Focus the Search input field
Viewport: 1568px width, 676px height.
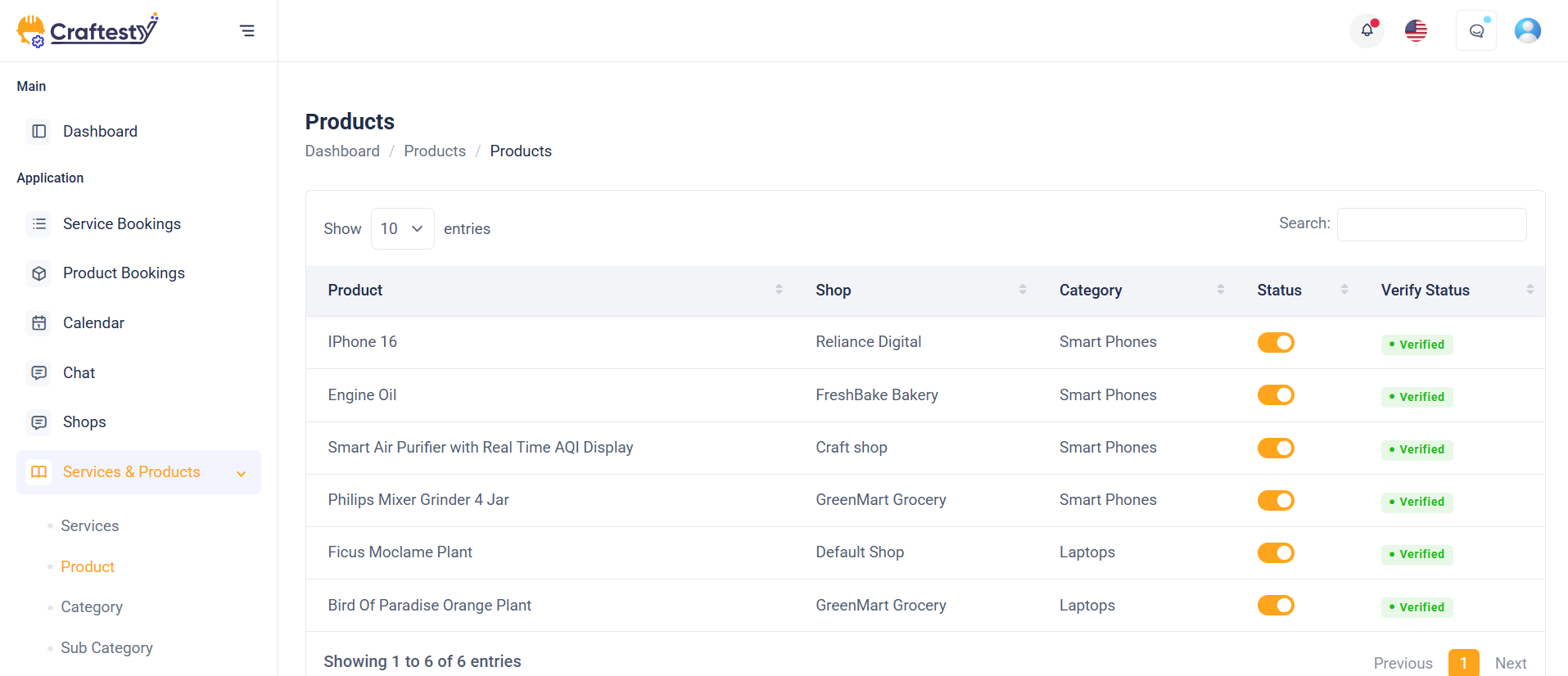1432,224
